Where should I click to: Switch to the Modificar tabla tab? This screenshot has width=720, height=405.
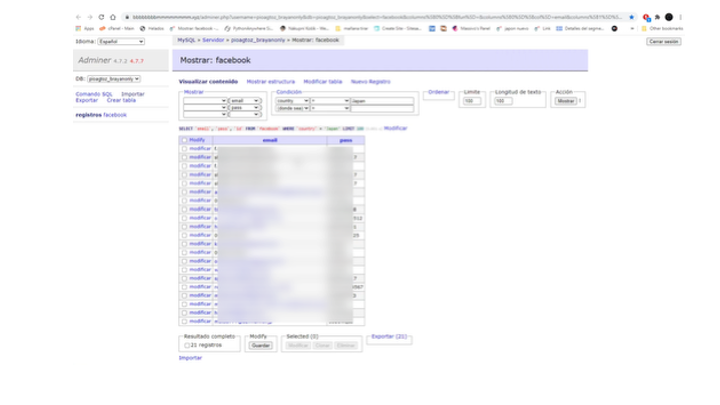[323, 82]
